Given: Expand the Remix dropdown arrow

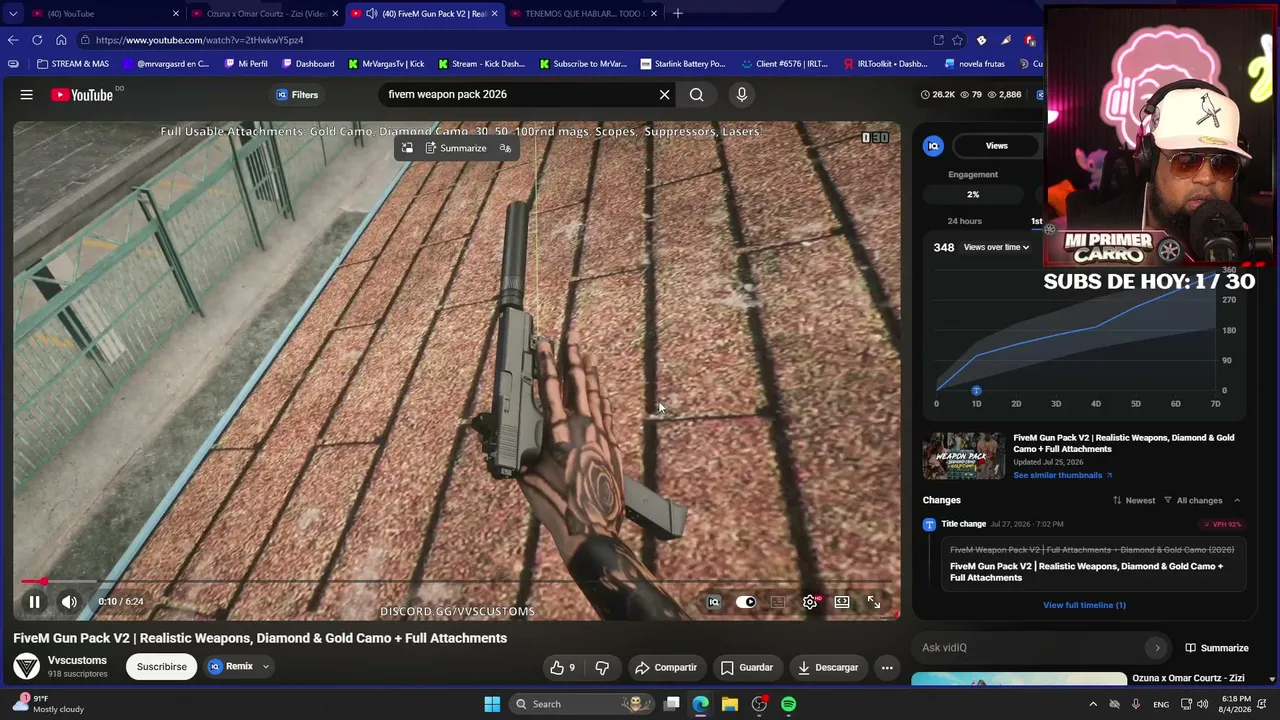Looking at the screenshot, I should click(266, 666).
